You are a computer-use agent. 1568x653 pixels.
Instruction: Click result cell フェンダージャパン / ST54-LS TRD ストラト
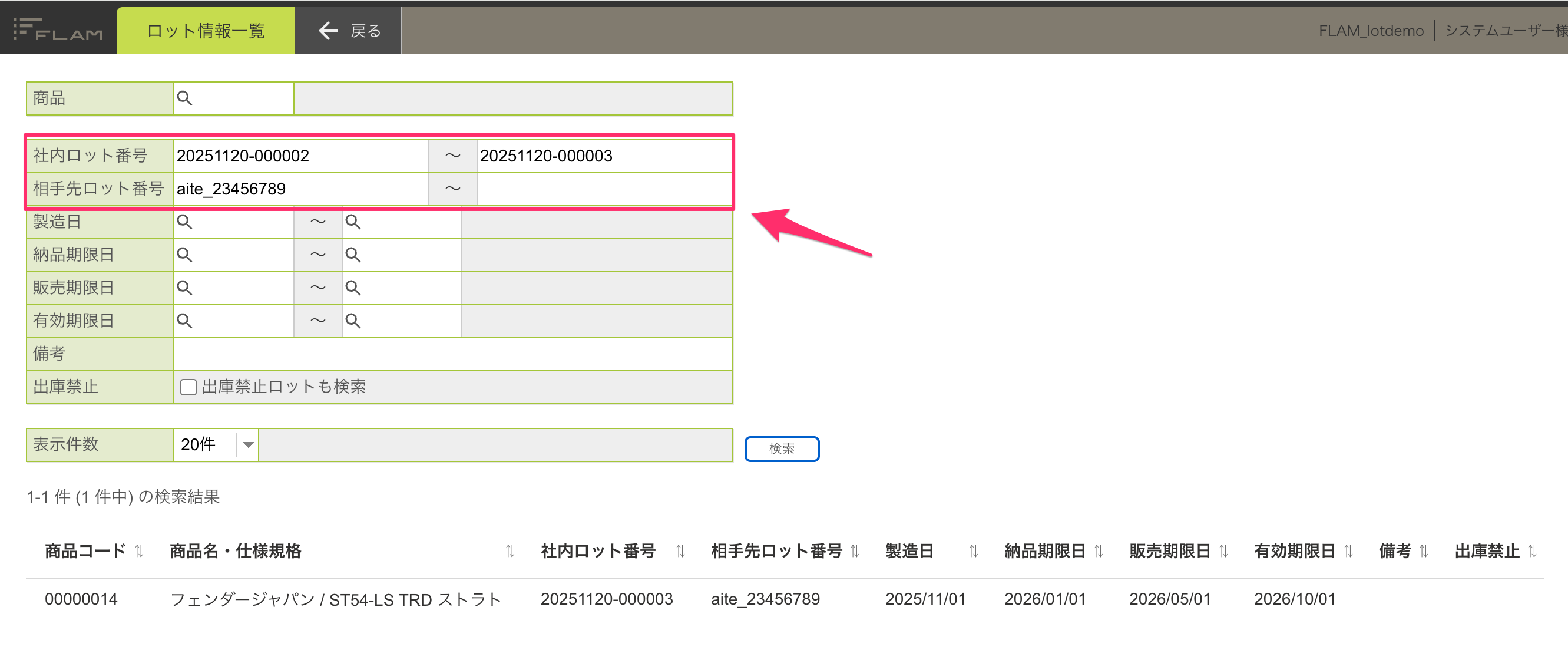[335, 599]
